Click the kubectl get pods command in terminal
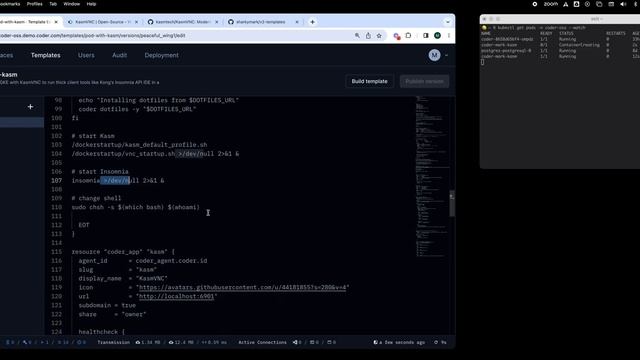 click(x=541, y=28)
